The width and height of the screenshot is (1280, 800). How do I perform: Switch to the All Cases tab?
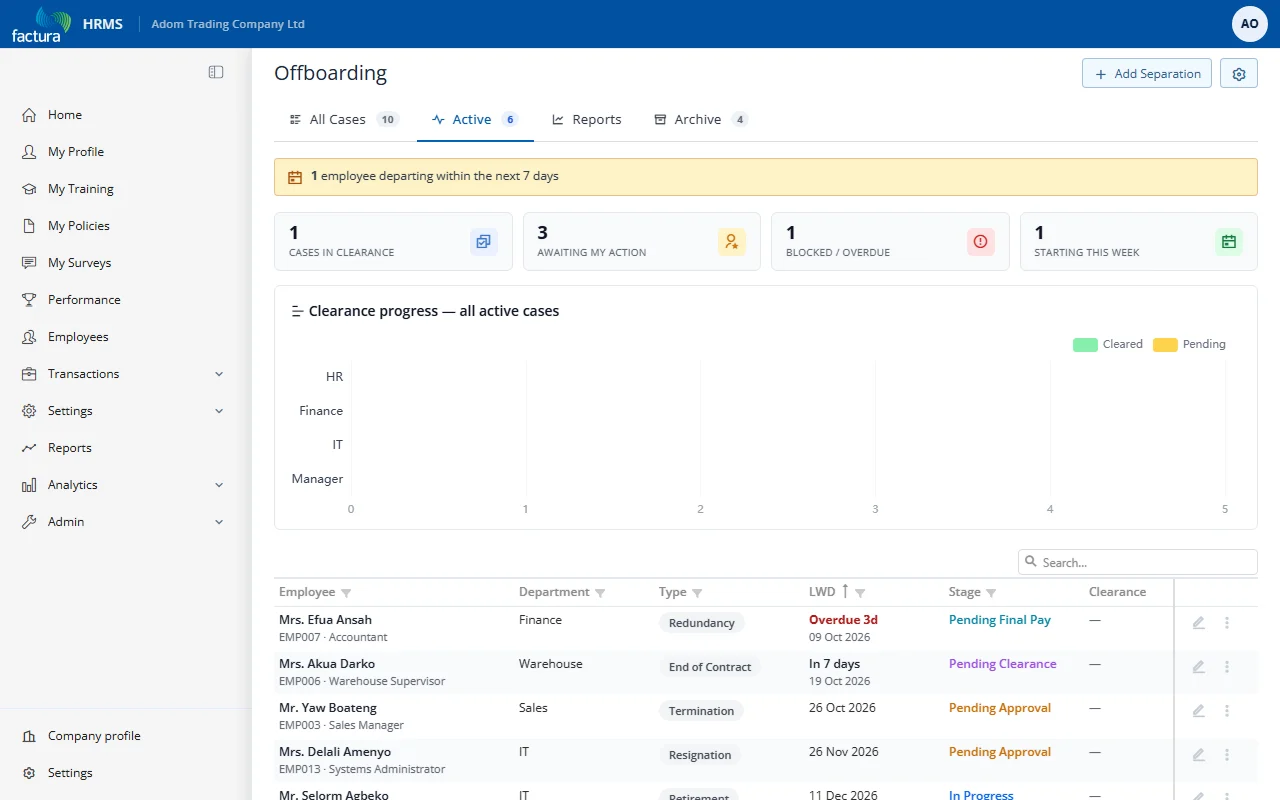pos(344,119)
